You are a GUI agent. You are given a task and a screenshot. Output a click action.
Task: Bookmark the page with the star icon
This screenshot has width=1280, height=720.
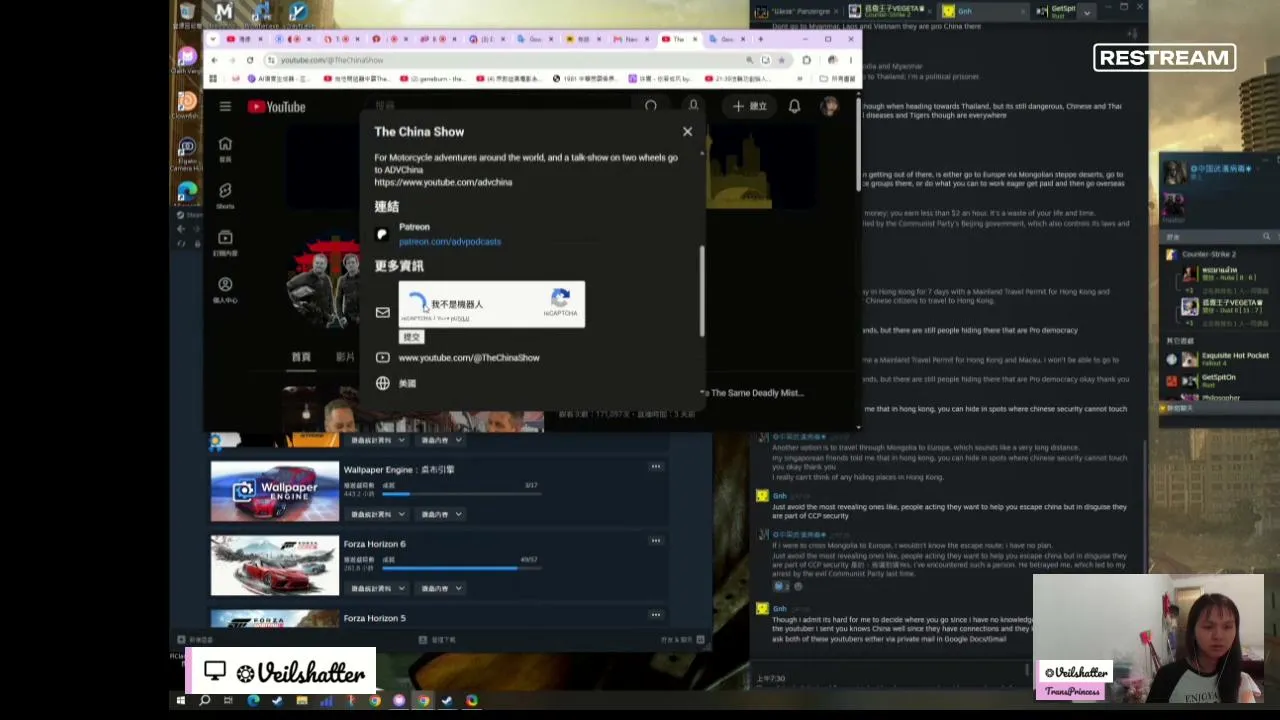[781, 60]
